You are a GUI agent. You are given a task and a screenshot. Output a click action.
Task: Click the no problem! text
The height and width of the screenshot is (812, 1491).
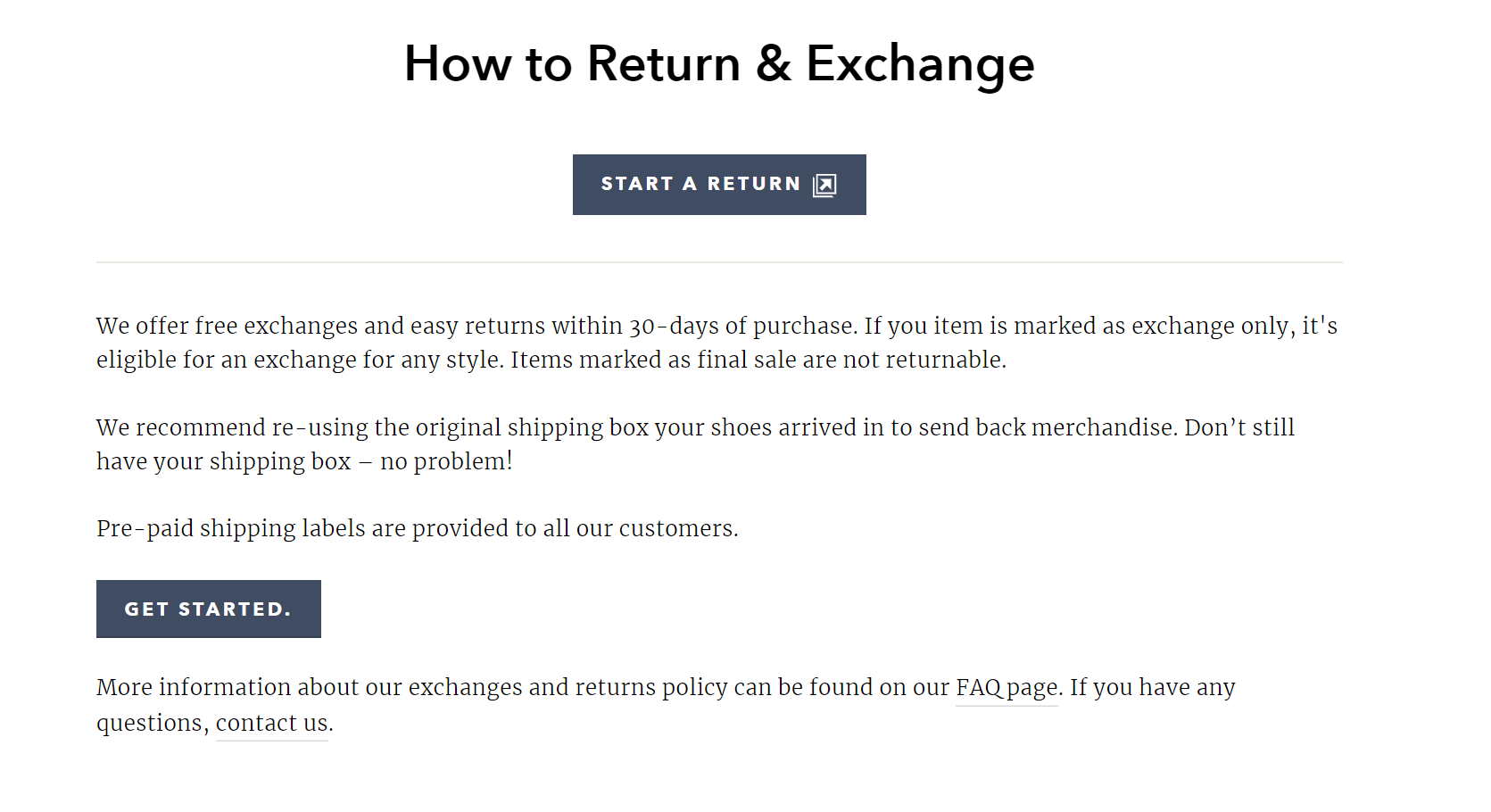tap(446, 461)
